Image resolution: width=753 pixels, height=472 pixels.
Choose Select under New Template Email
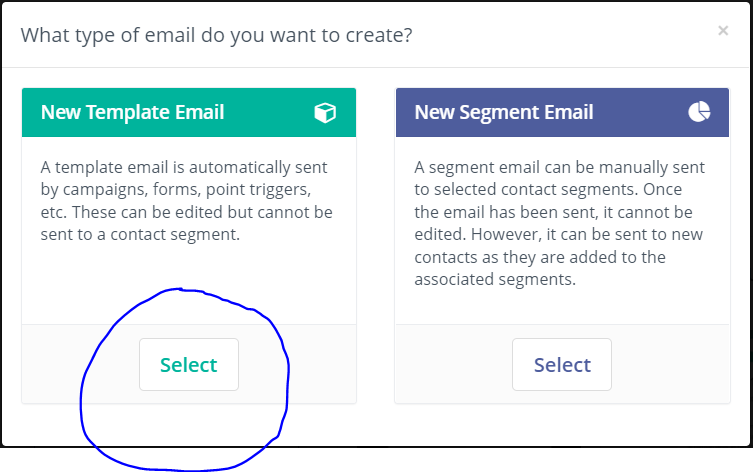tap(189, 364)
